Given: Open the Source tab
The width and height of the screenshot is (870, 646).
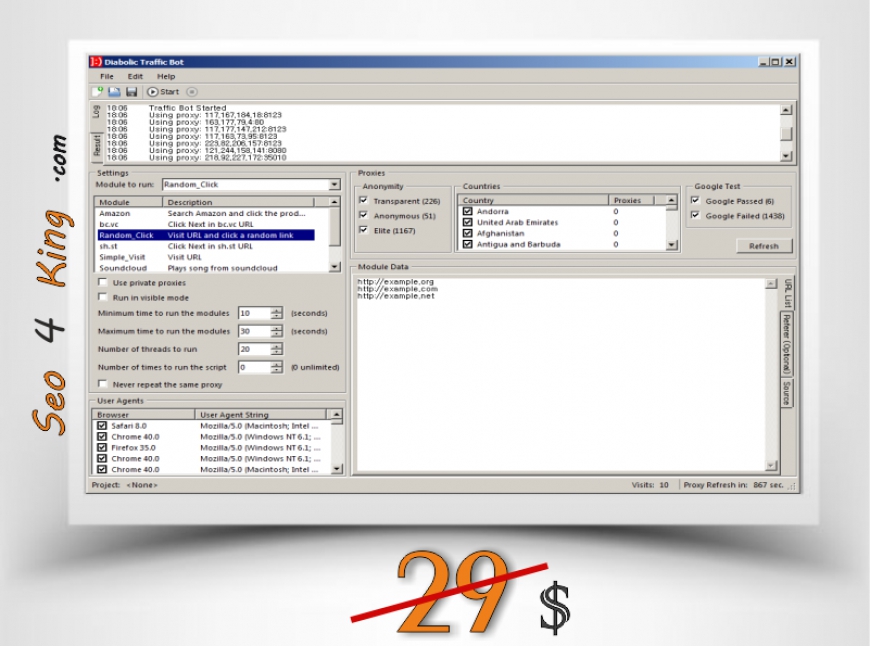Looking at the screenshot, I should click(787, 393).
